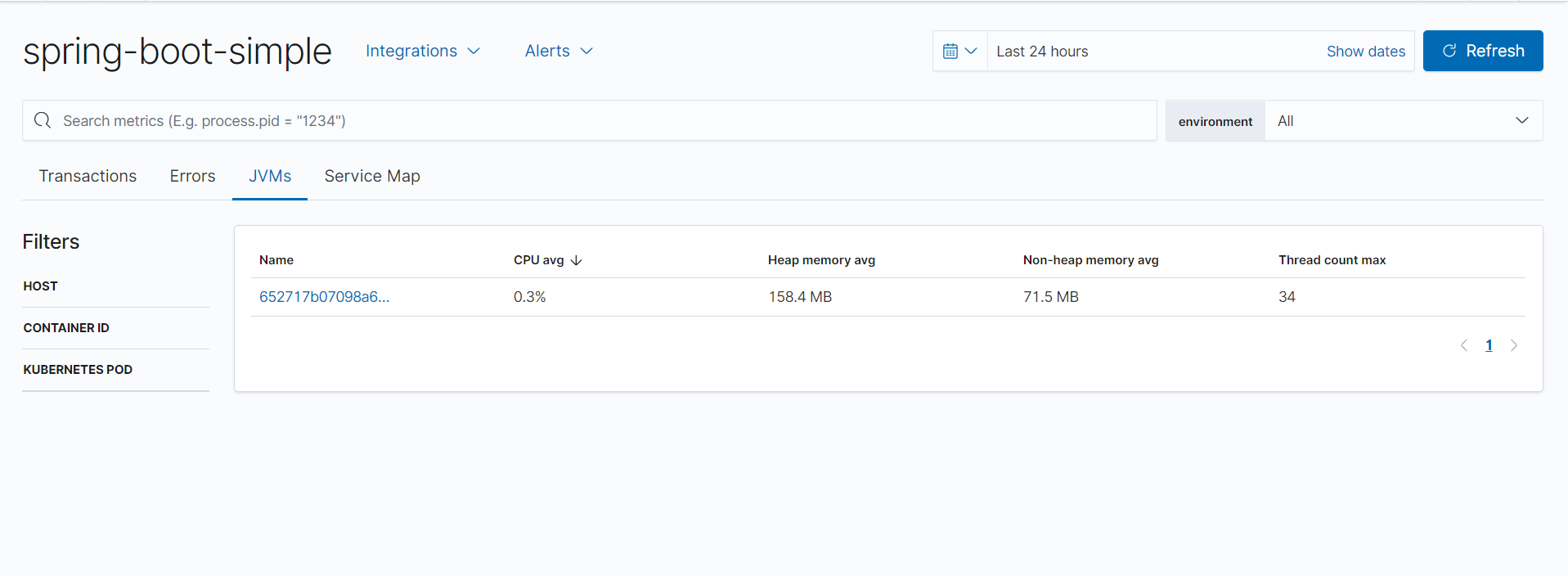The image size is (1568, 576).
Task: Click the spring-boot-simple title
Action: [x=177, y=52]
